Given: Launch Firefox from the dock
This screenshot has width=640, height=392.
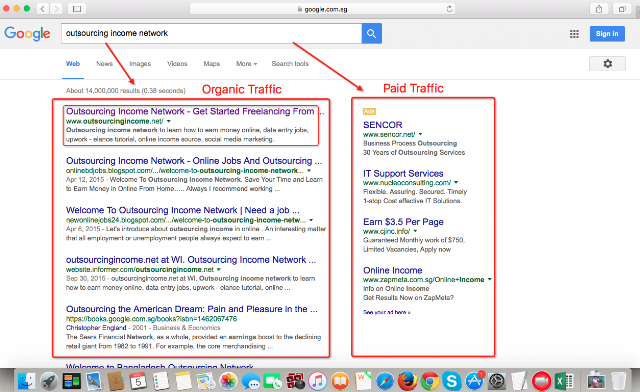Looking at the screenshot, I should pos(407,381).
